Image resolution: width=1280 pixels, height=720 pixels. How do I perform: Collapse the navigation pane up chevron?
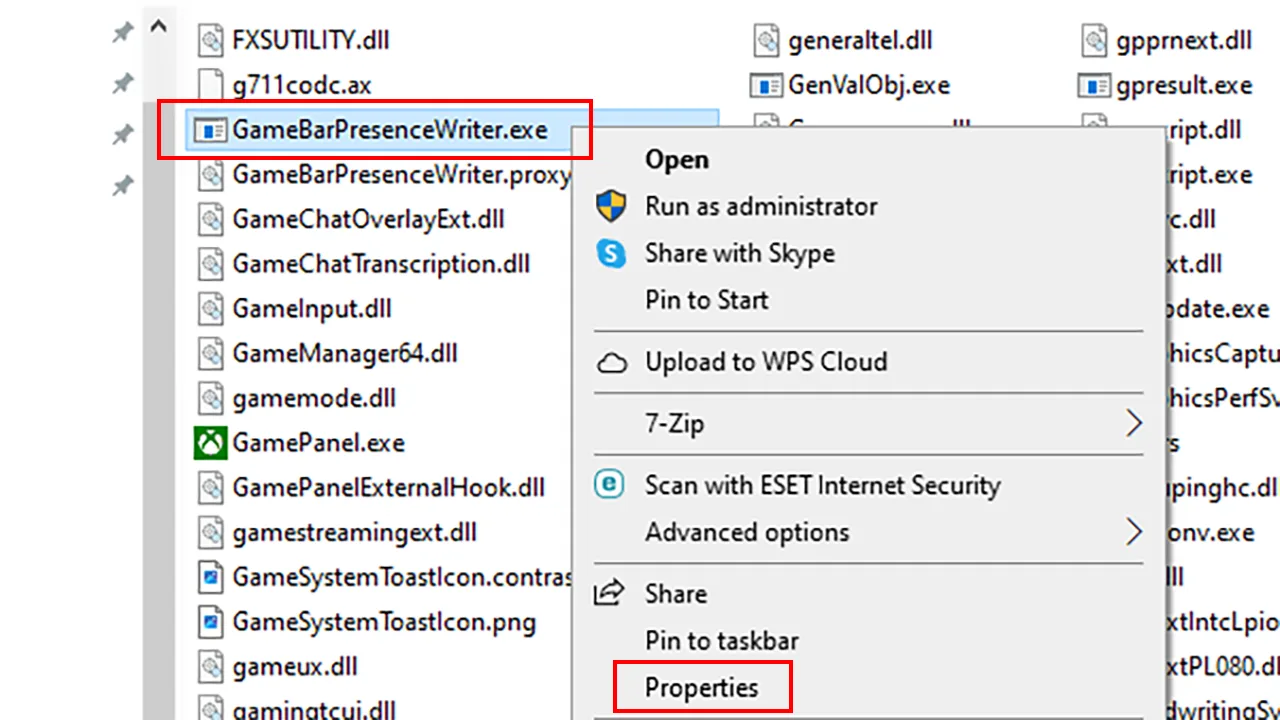158,28
